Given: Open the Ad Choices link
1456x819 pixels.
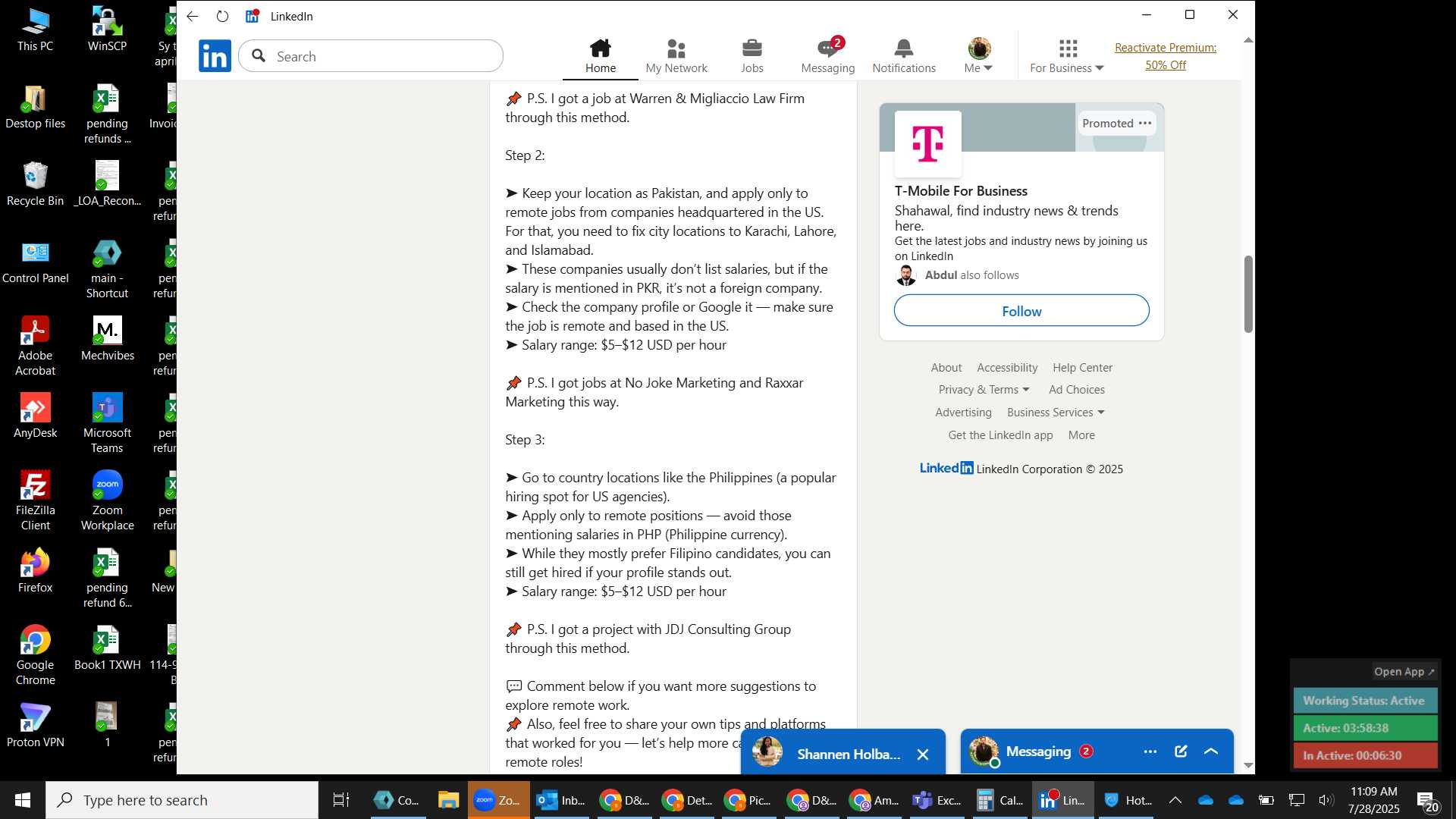Looking at the screenshot, I should (x=1077, y=390).
